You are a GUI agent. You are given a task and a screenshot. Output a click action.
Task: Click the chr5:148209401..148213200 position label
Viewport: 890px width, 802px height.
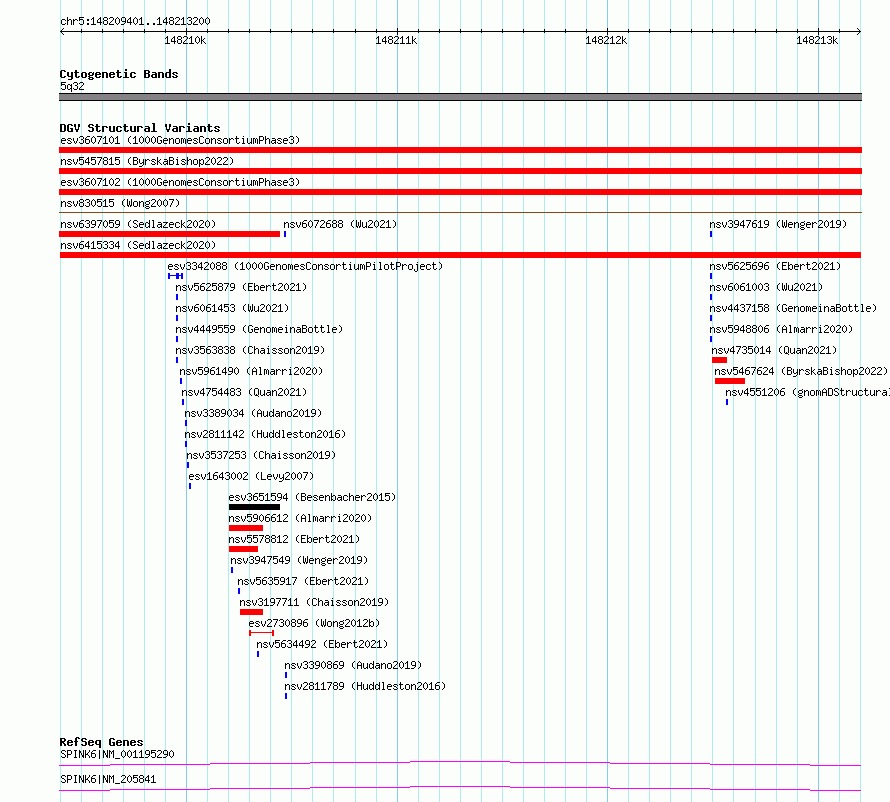point(135,21)
